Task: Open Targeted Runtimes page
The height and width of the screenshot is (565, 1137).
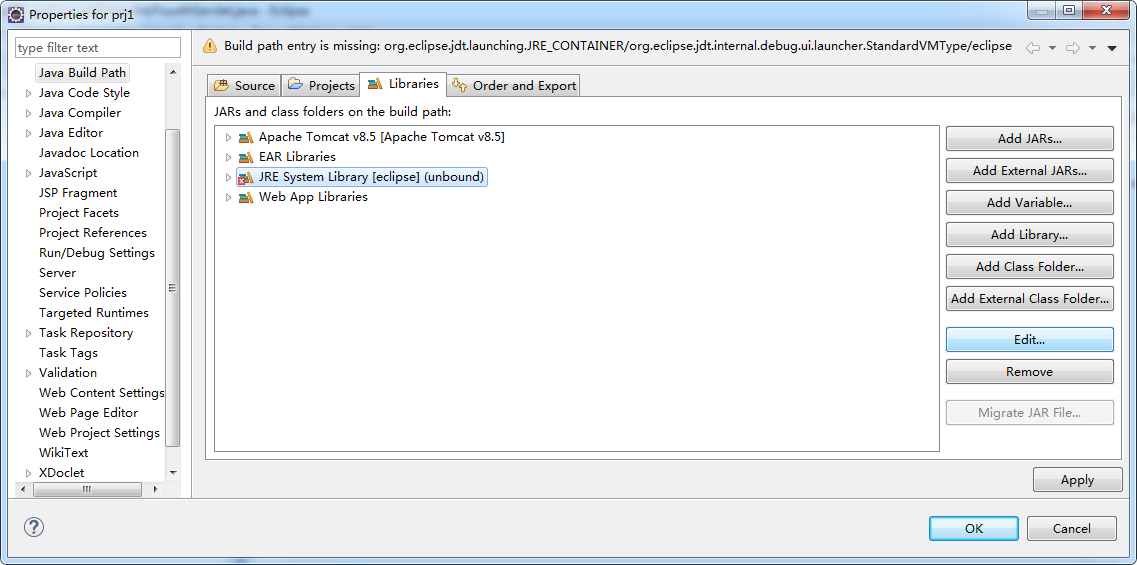Action: point(94,313)
